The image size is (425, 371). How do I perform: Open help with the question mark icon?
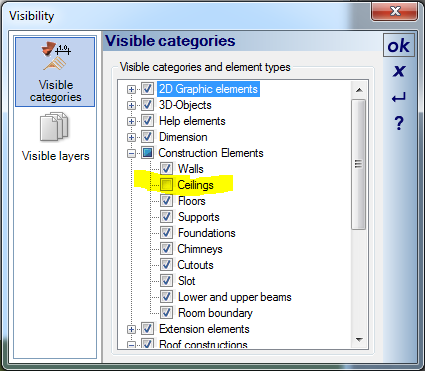(399, 123)
